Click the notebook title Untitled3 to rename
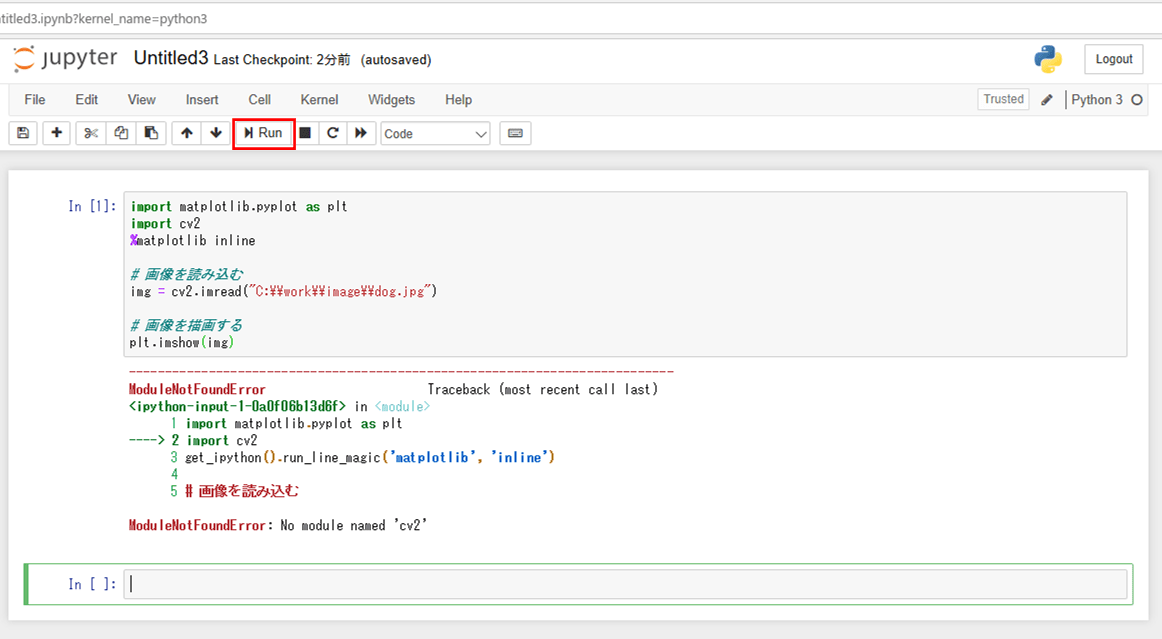 (x=171, y=58)
